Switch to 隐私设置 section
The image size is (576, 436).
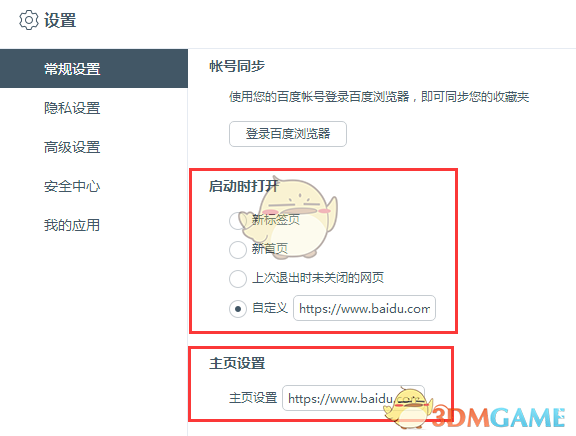pyautogui.click(x=72, y=108)
